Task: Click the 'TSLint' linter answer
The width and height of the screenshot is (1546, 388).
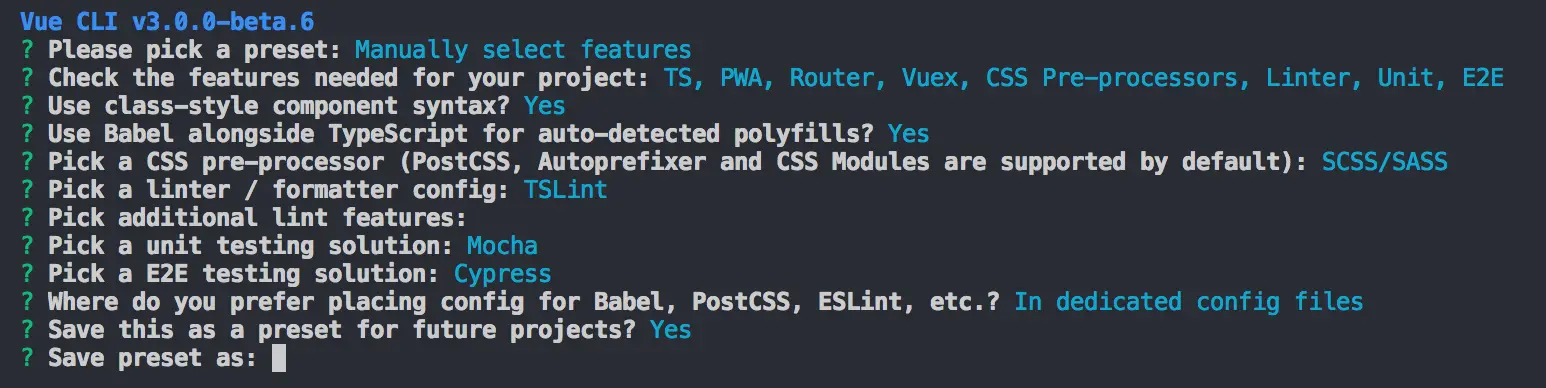Action: pos(565,189)
